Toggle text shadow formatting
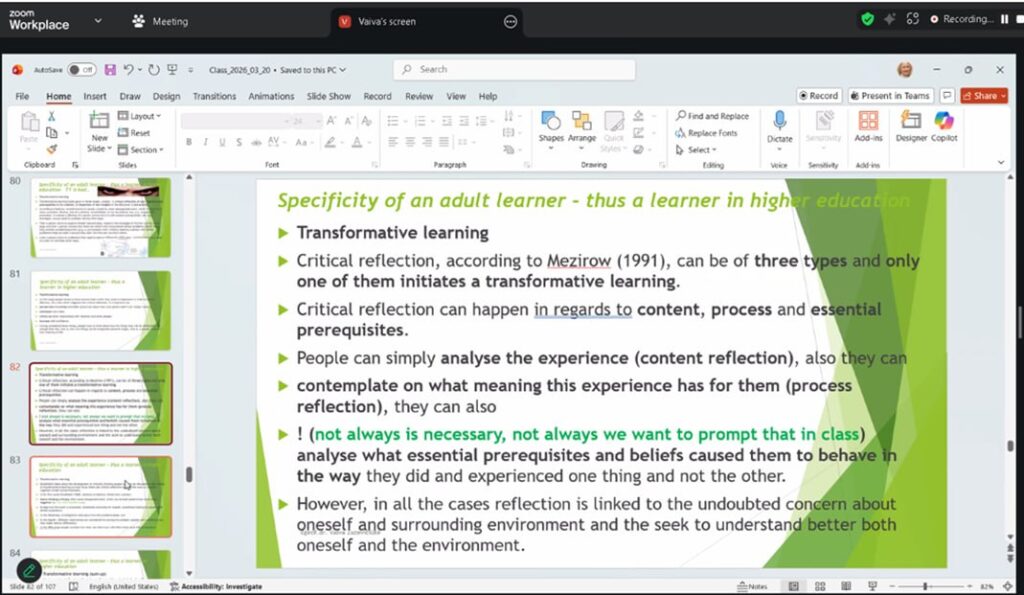 coord(239,142)
